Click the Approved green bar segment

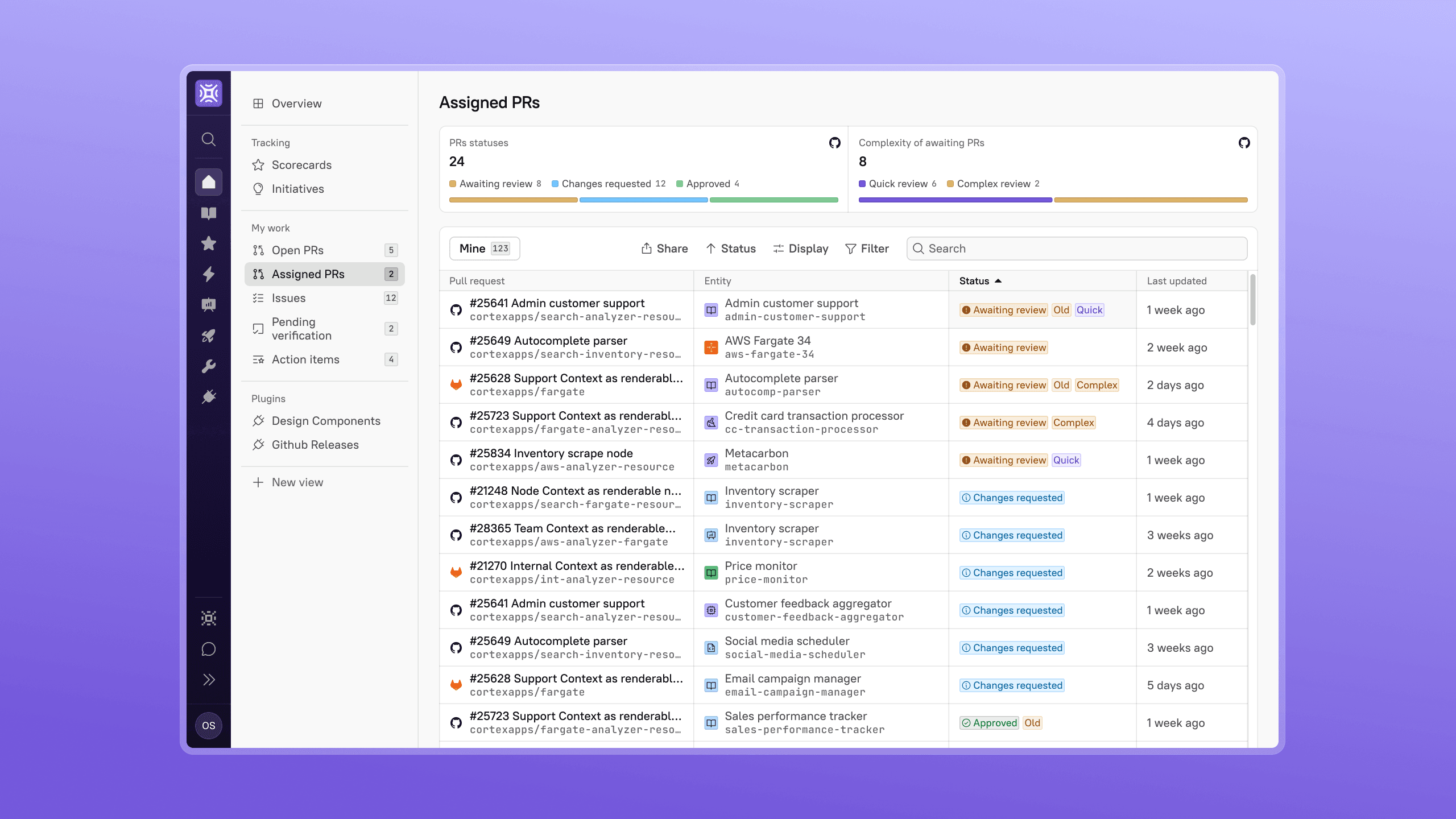tap(773, 200)
